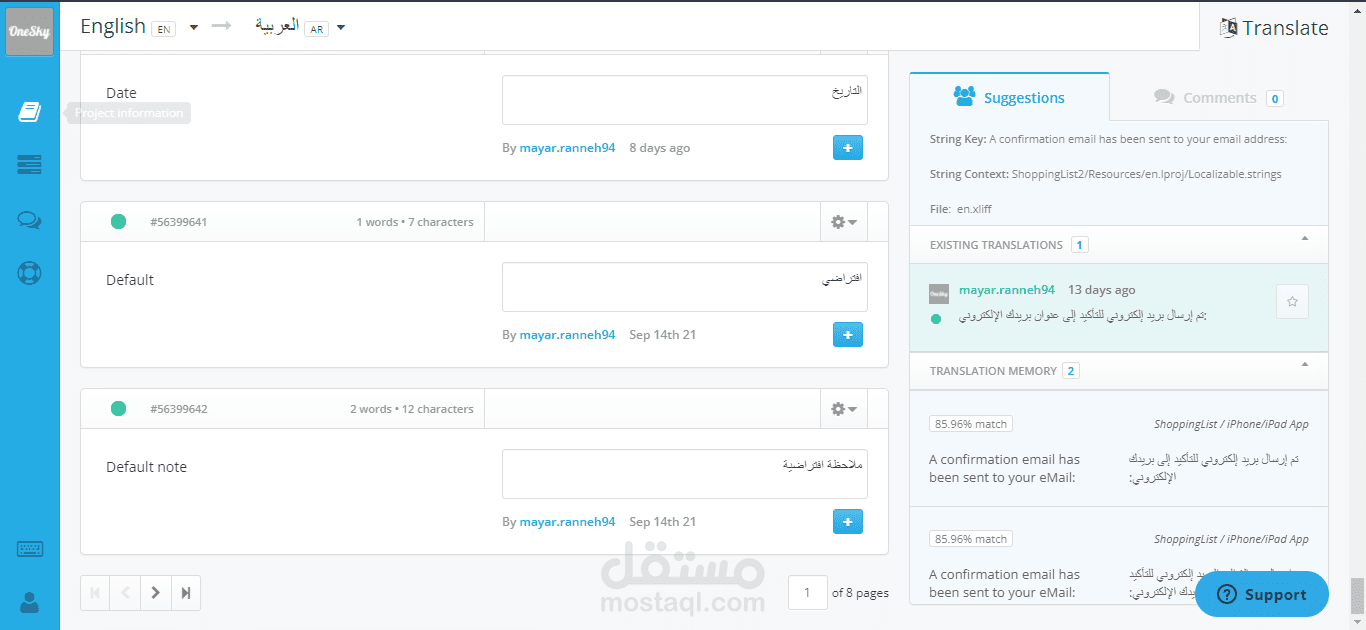The height and width of the screenshot is (630, 1366).
Task: Collapse the Existing Translations section
Action: tap(1304, 238)
